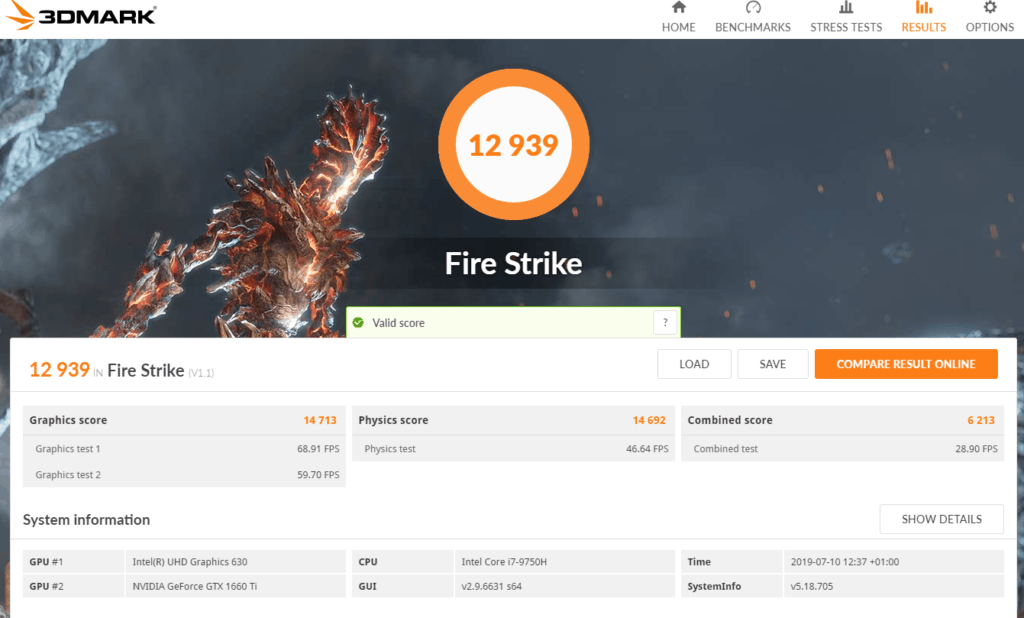
Task: Open the Options gear icon
Action: 989,8
